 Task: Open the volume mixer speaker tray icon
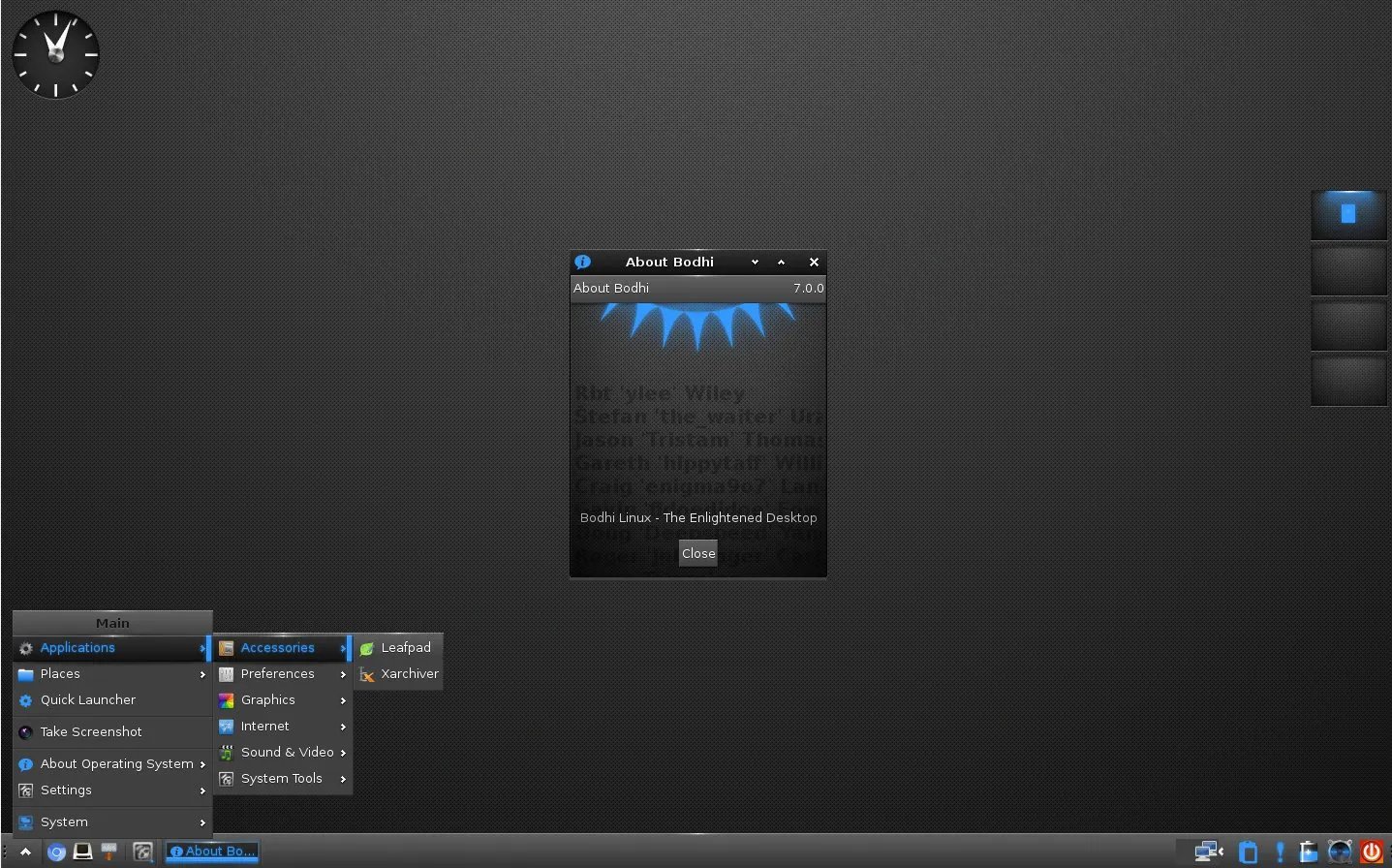point(1340,852)
